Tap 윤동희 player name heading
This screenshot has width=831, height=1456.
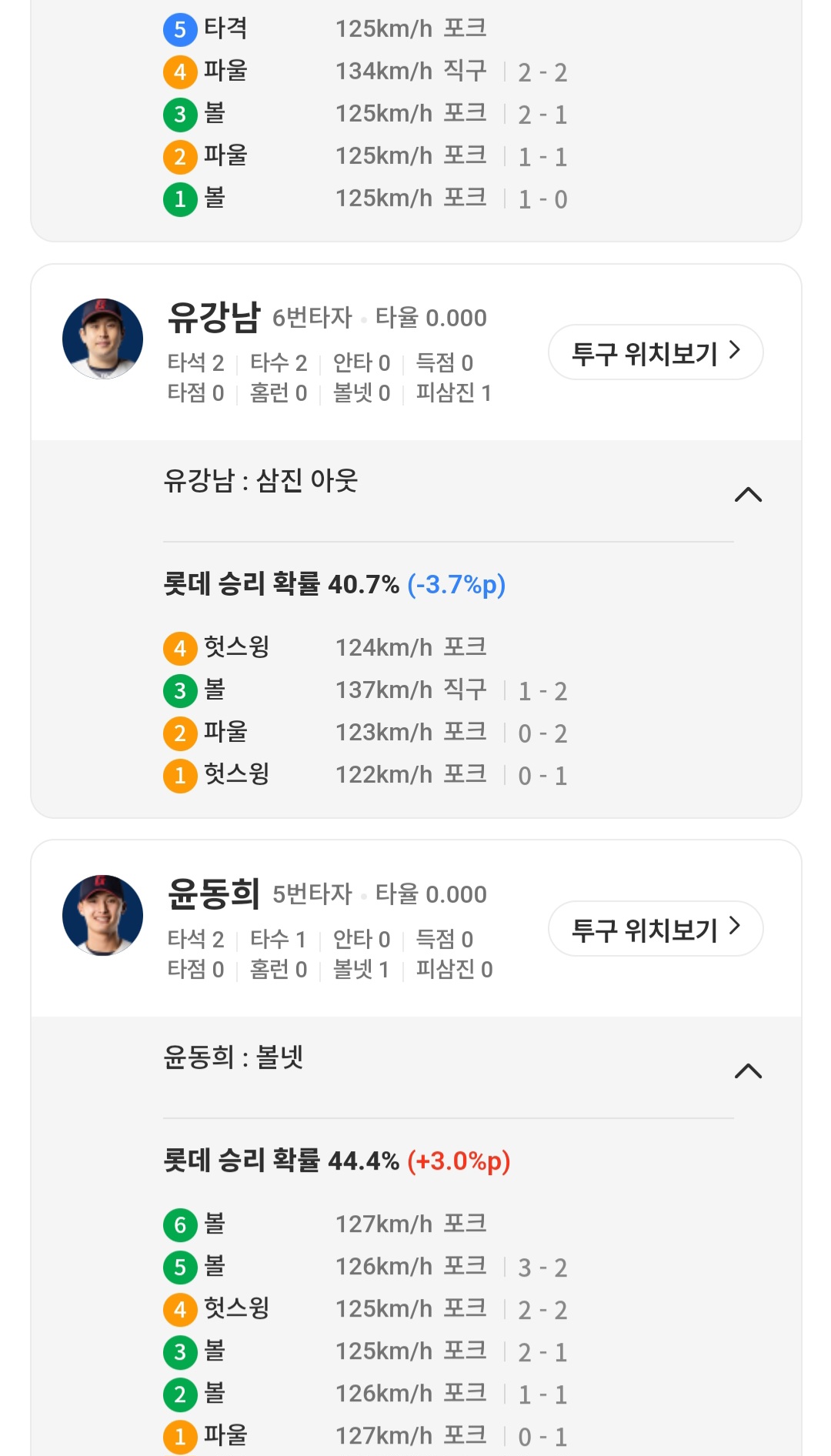coord(214,893)
